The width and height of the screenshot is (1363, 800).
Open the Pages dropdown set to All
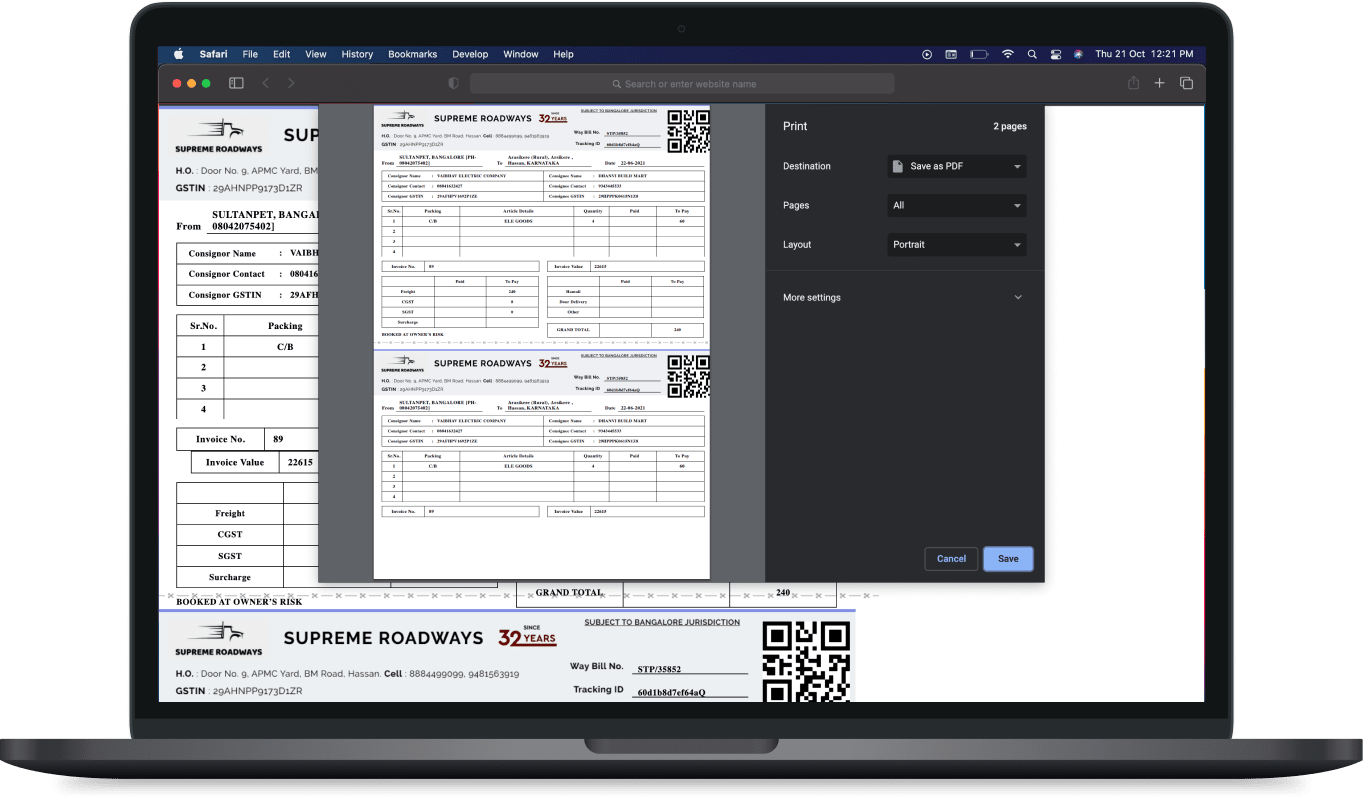coord(957,205)
